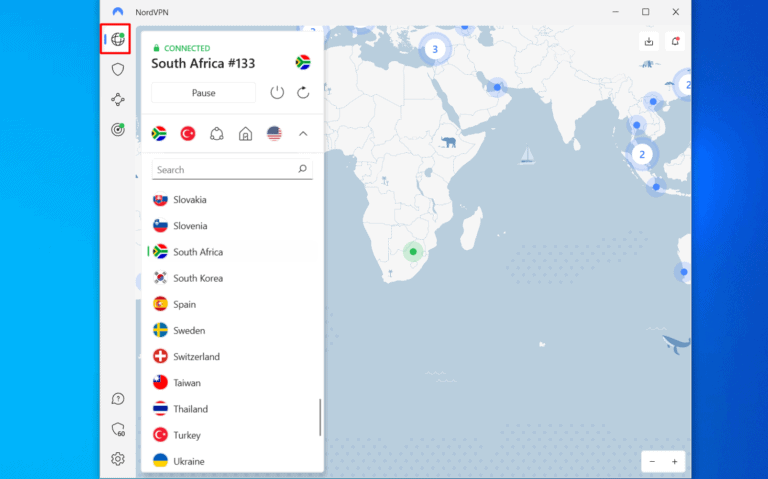Click the NordVPN logo in title bar
Image resolution: width=768 pixels, height=479 pixels.
point(118,12)
